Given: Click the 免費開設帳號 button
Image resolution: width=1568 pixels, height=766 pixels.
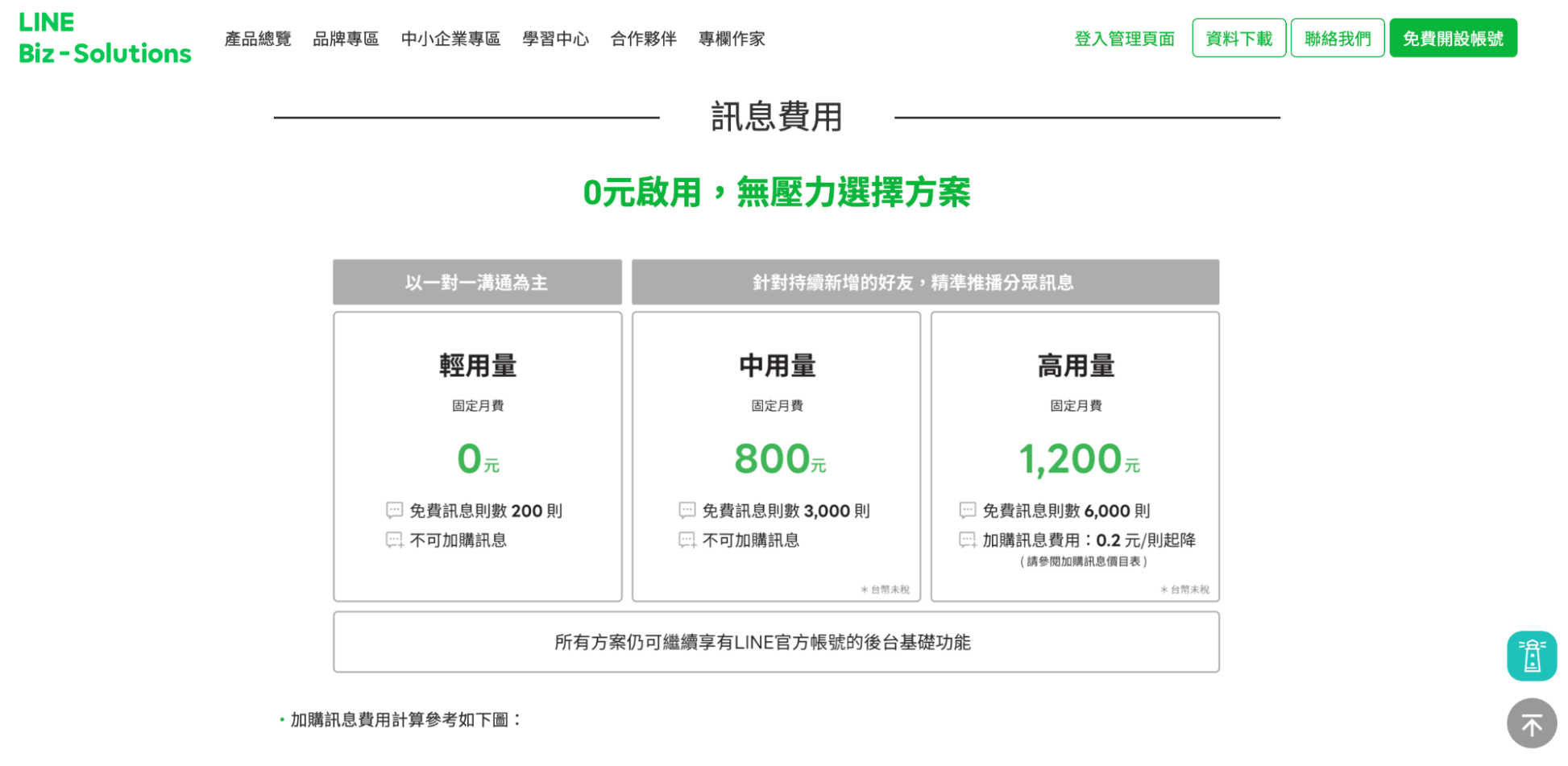Looking at the screenshot, I should click(x=1453, y=38).
